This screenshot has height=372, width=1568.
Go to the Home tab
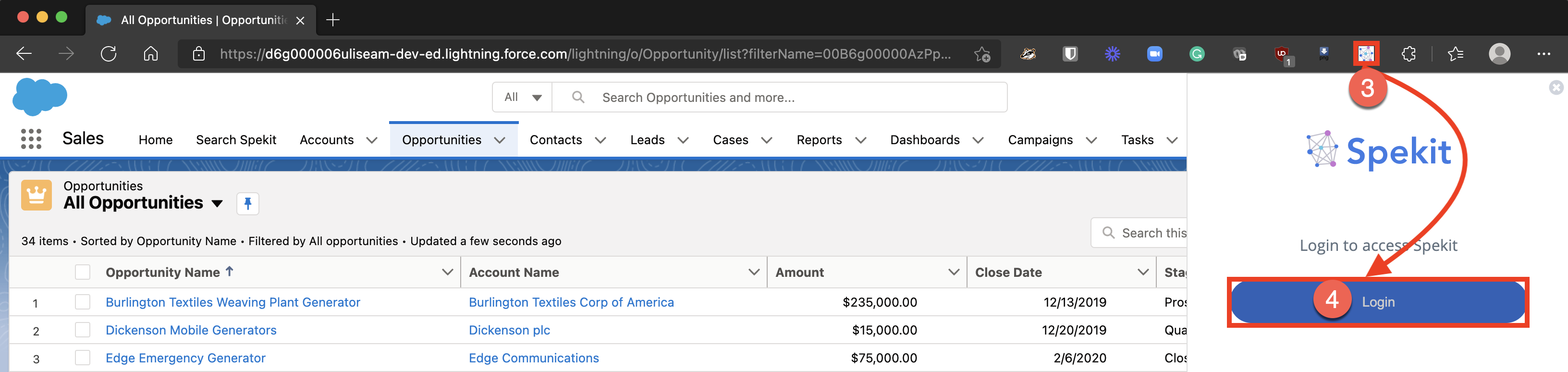click(x=155, y=140)
